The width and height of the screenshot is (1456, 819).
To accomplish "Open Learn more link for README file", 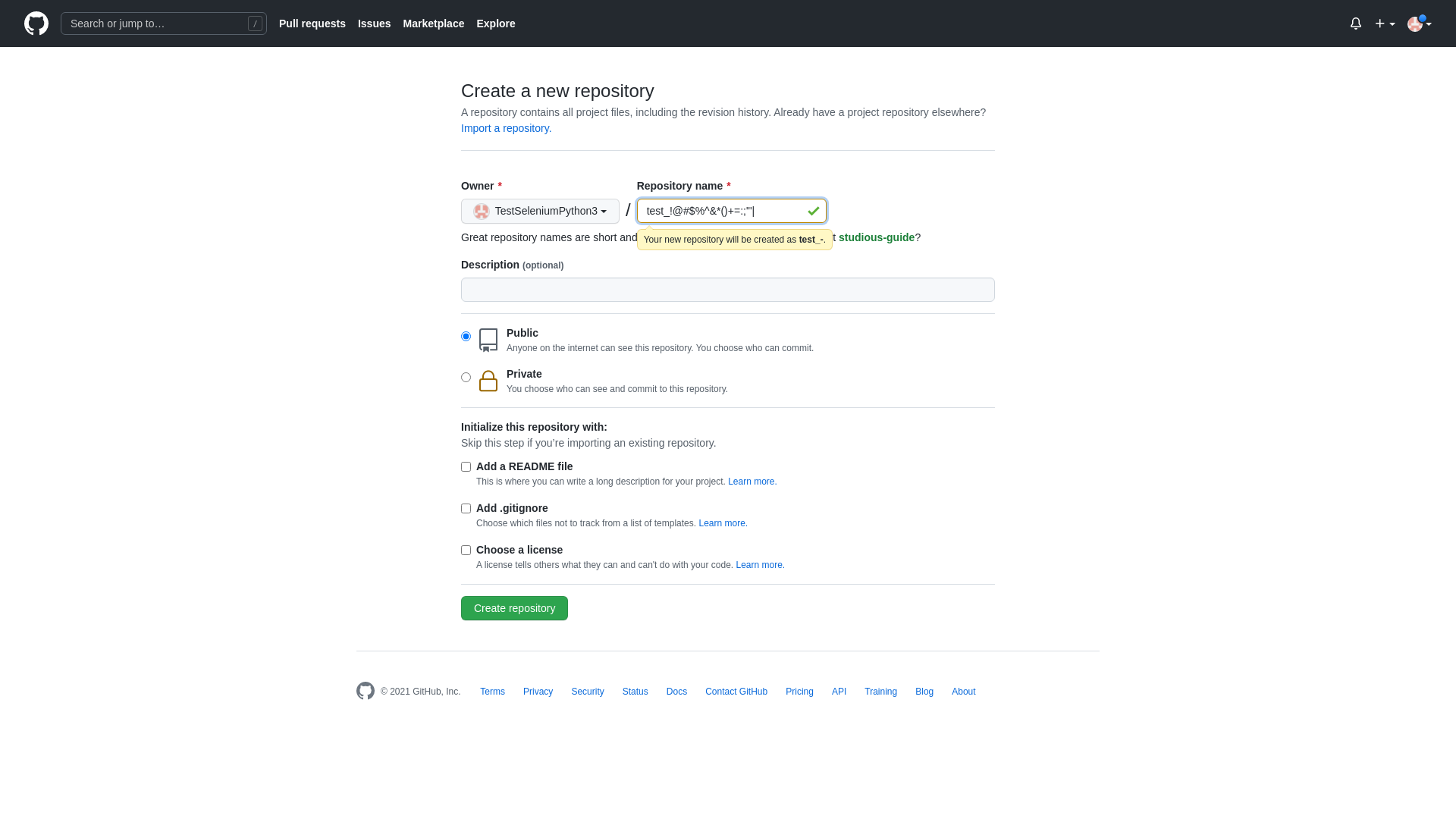I will coord(752,482).
